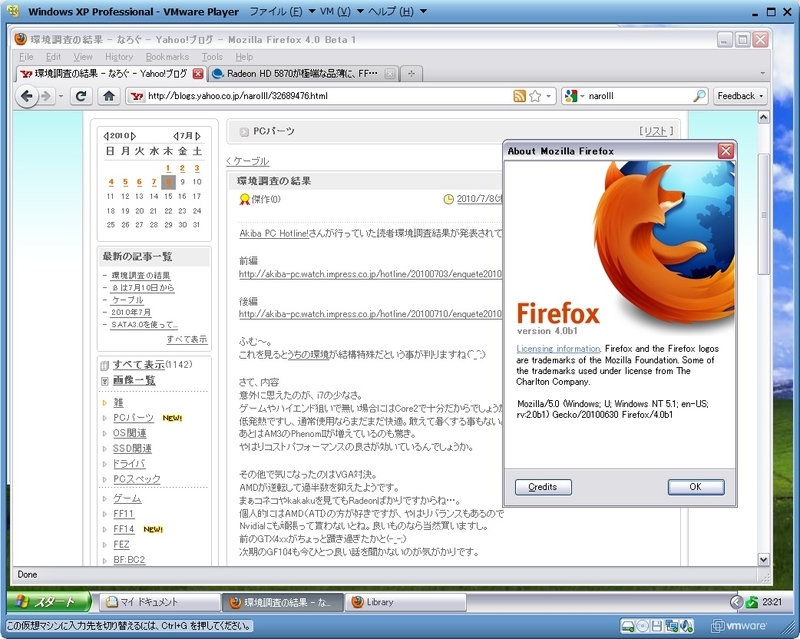The width and height of the screenshot is (800, 639).
Task: Open the tab list dropdown arrow
Action: (x=763, y=74)
